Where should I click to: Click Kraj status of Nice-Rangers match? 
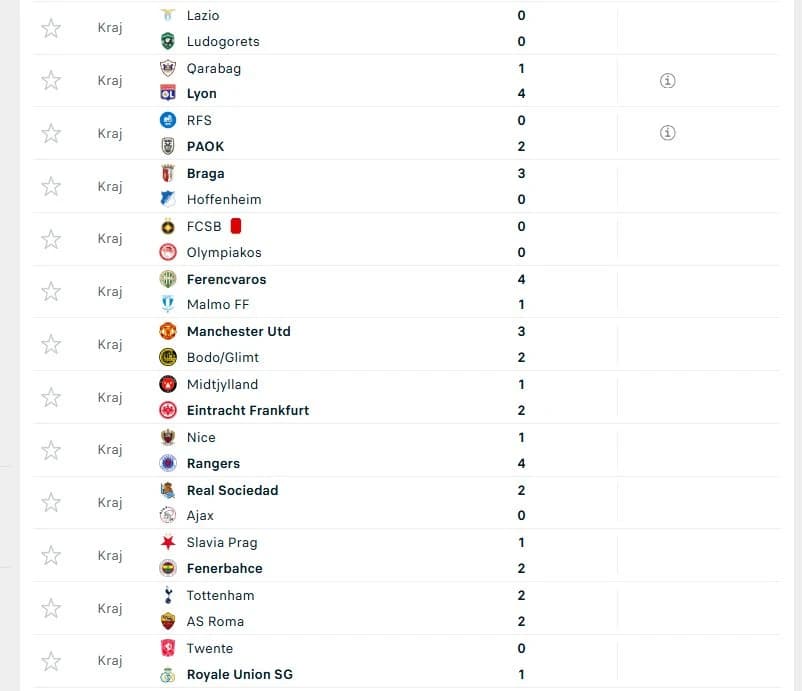click(x=110, y=450)
